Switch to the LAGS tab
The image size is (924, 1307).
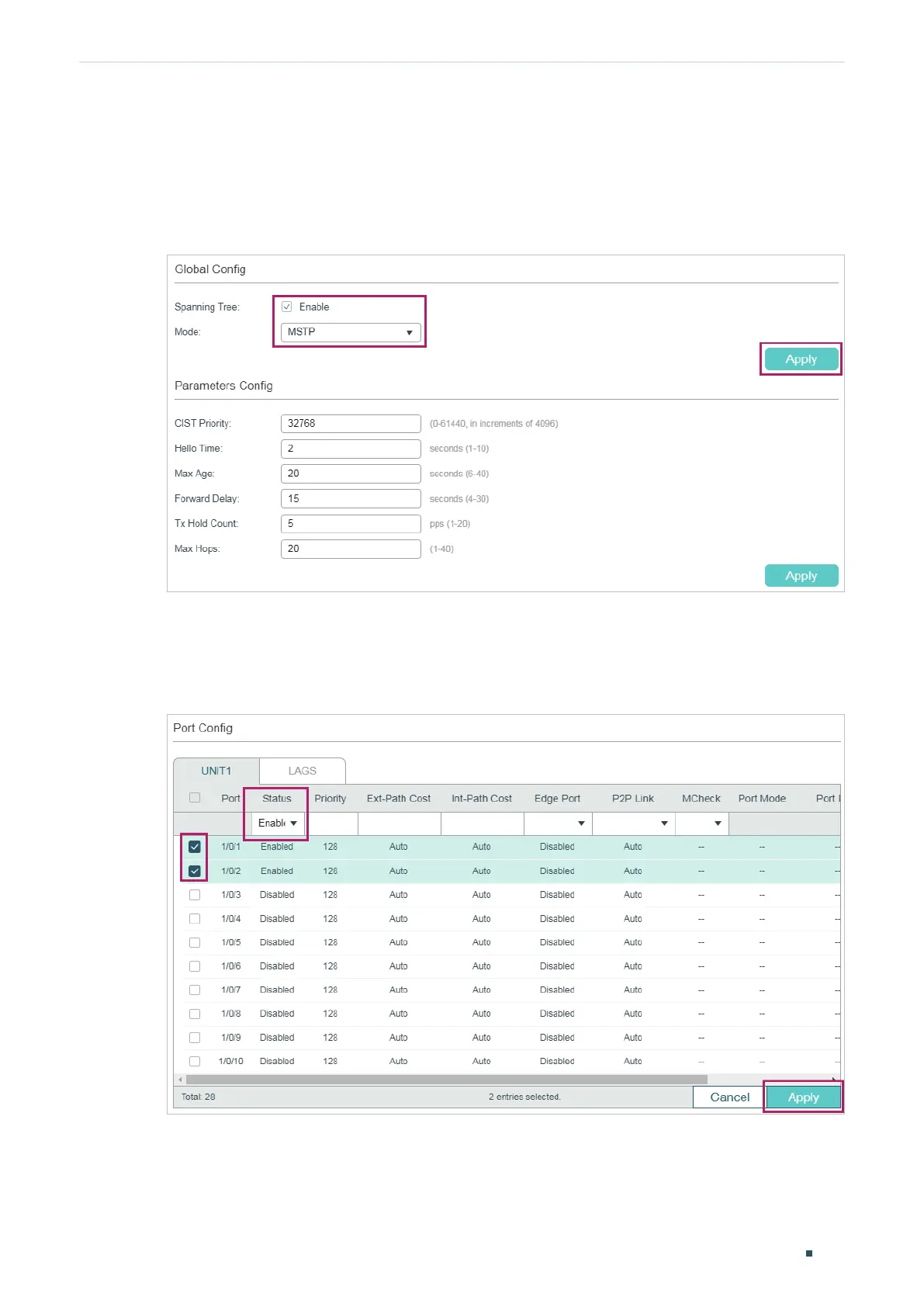pyautogui.click(x=303, y=771)
